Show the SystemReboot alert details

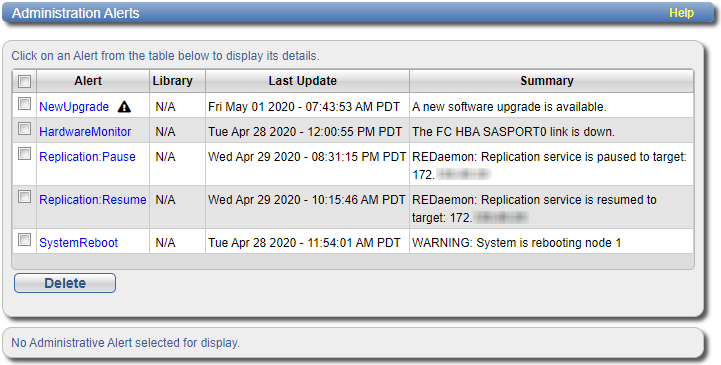79,242
